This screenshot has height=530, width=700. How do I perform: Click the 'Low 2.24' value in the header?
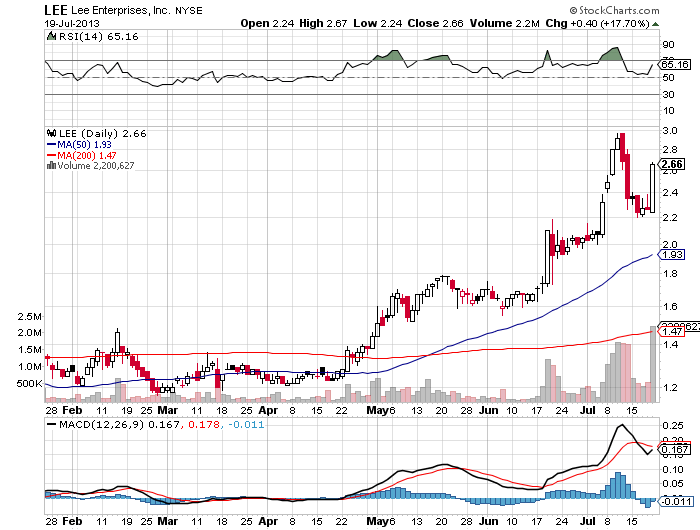378,23
